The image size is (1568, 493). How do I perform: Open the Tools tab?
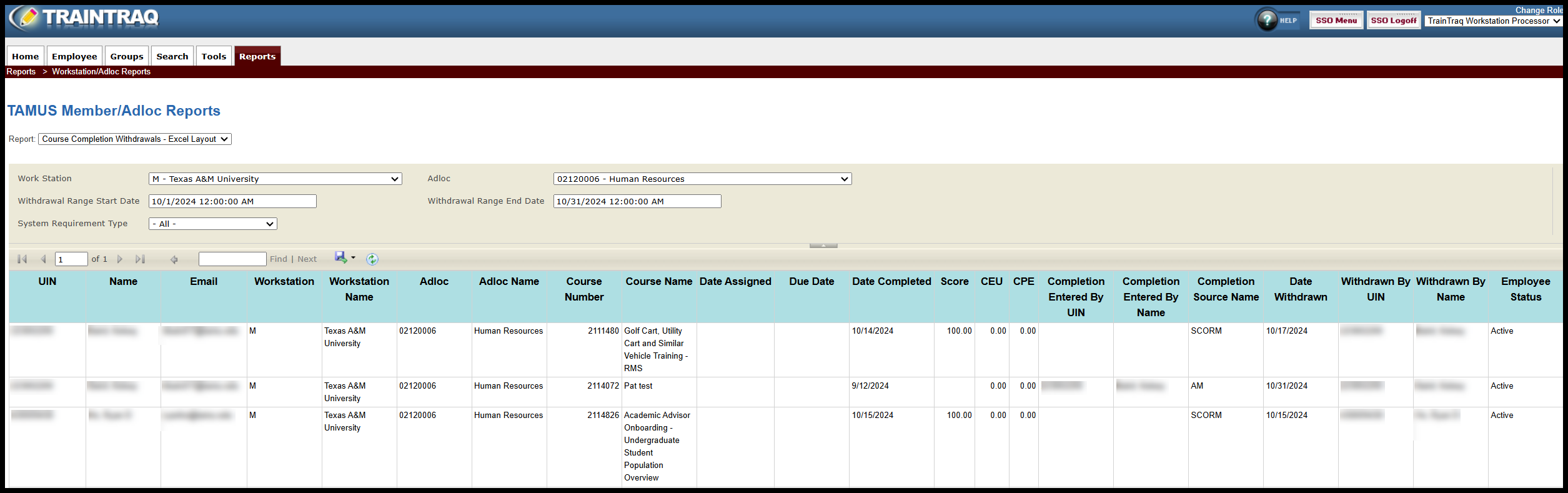(214, 56)
